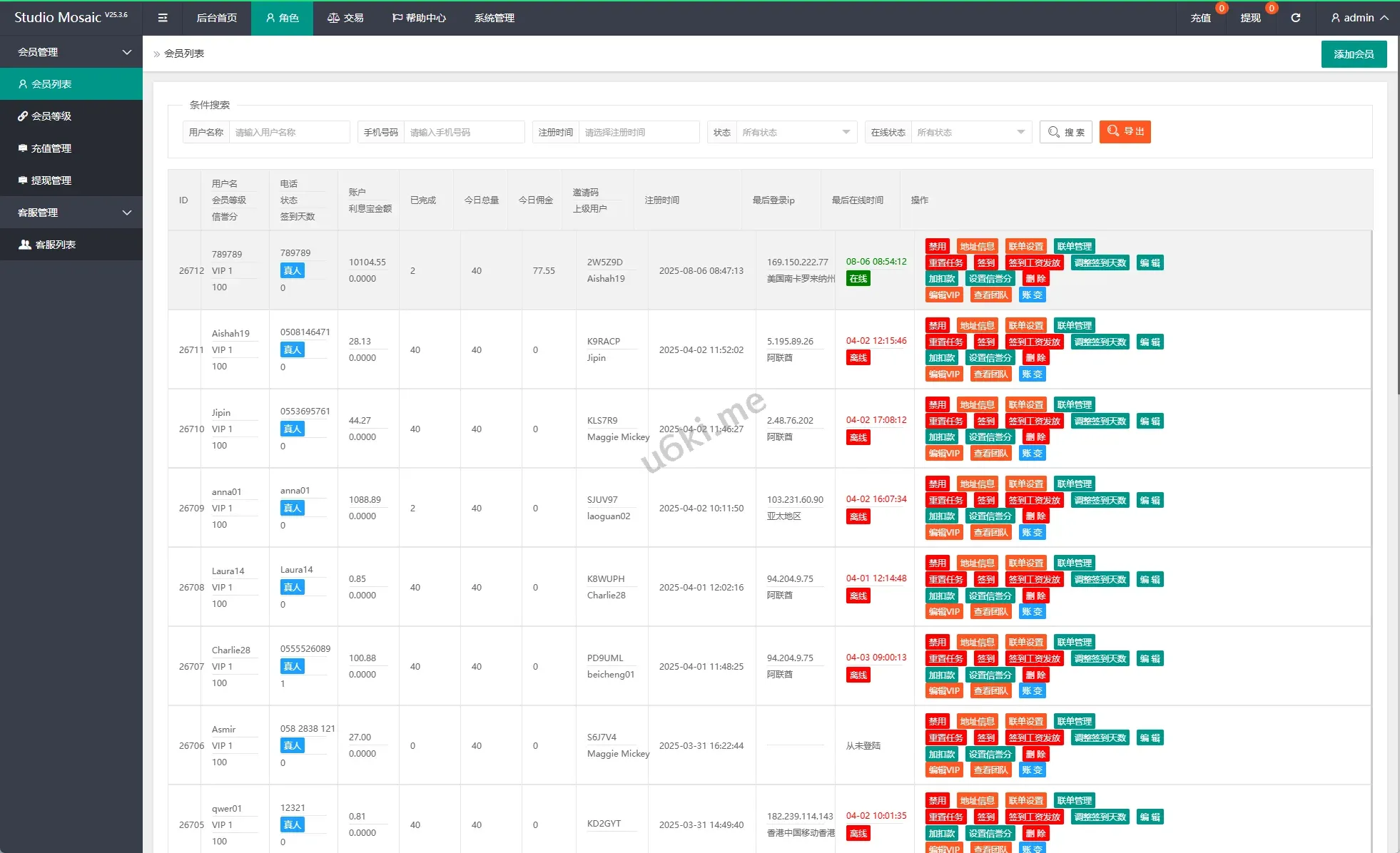1400x853 pixels.
Task: Open the 状态 dropdown filter
Action: 796,132
